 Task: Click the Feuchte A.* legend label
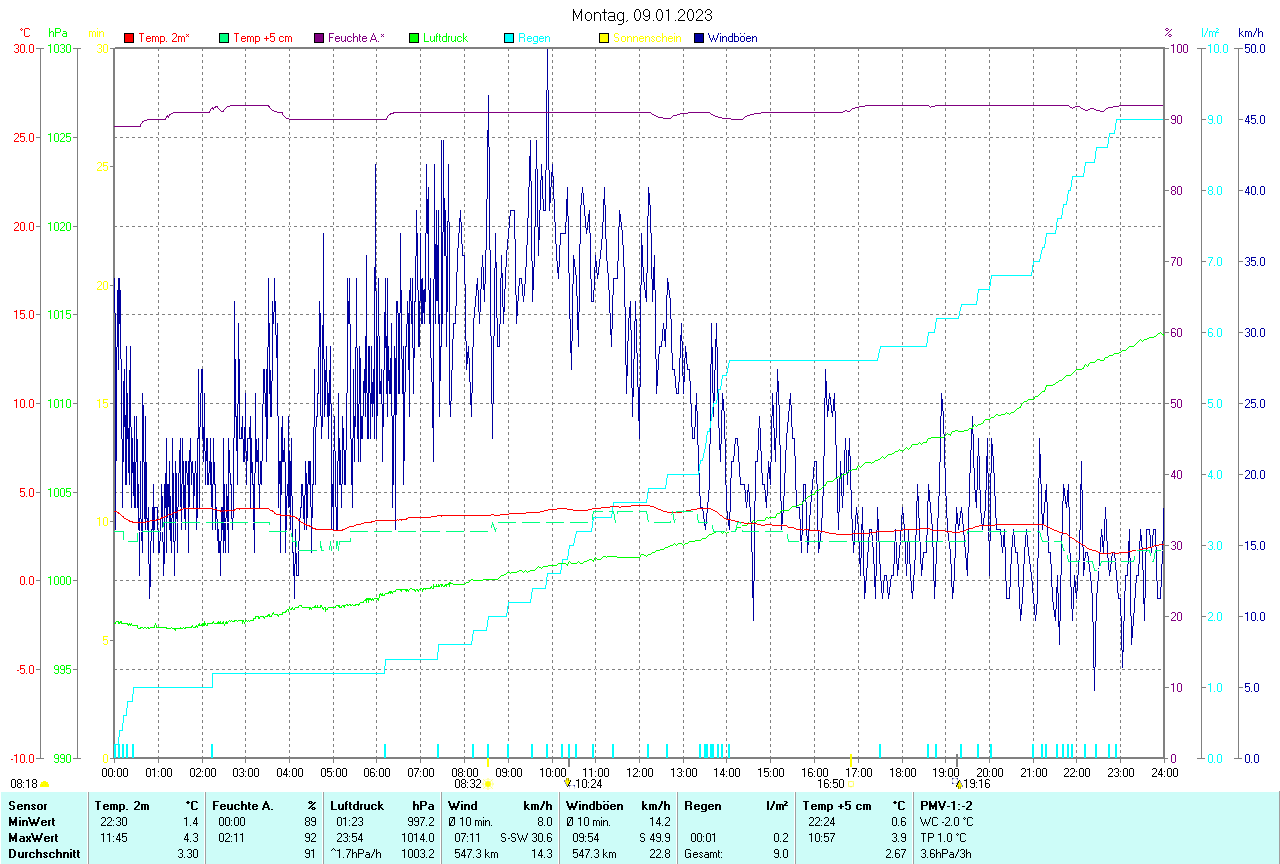(356, 38)
